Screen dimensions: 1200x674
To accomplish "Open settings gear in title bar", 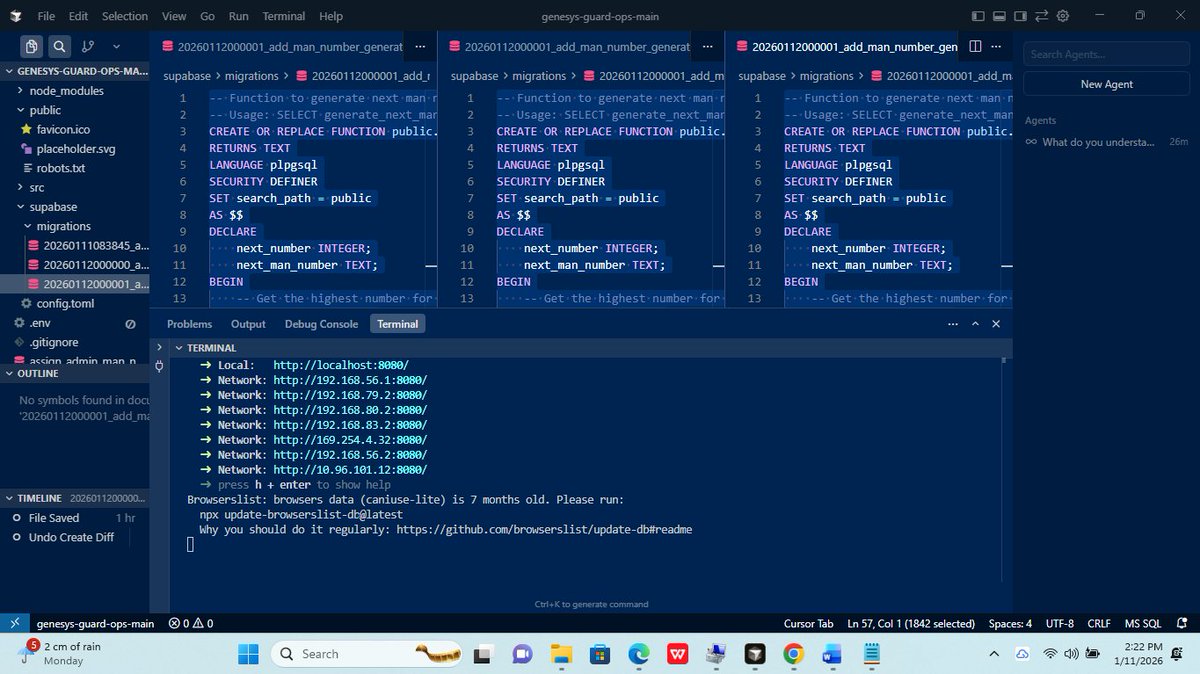I will point(1063,16).
